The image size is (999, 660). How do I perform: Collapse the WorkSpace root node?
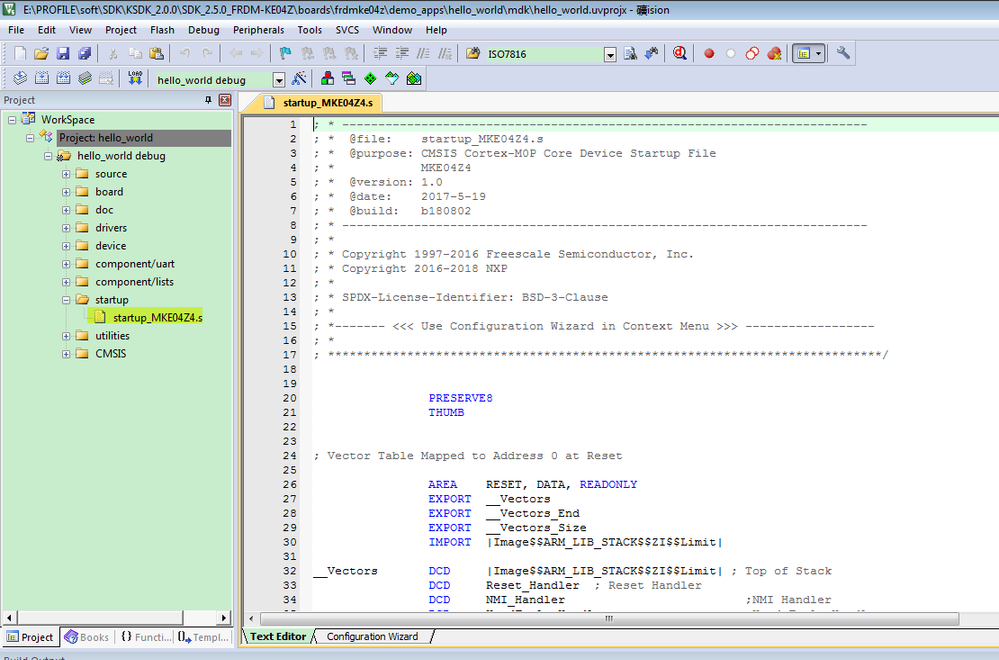[x=11, y=120]
